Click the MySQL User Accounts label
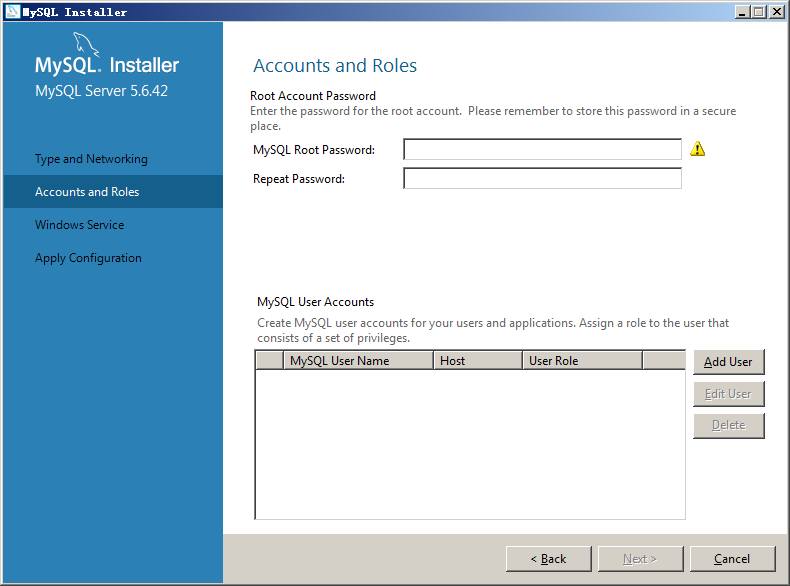Image resolution: width=790 pixels, height=586 pixels. (x=315, y=302)
